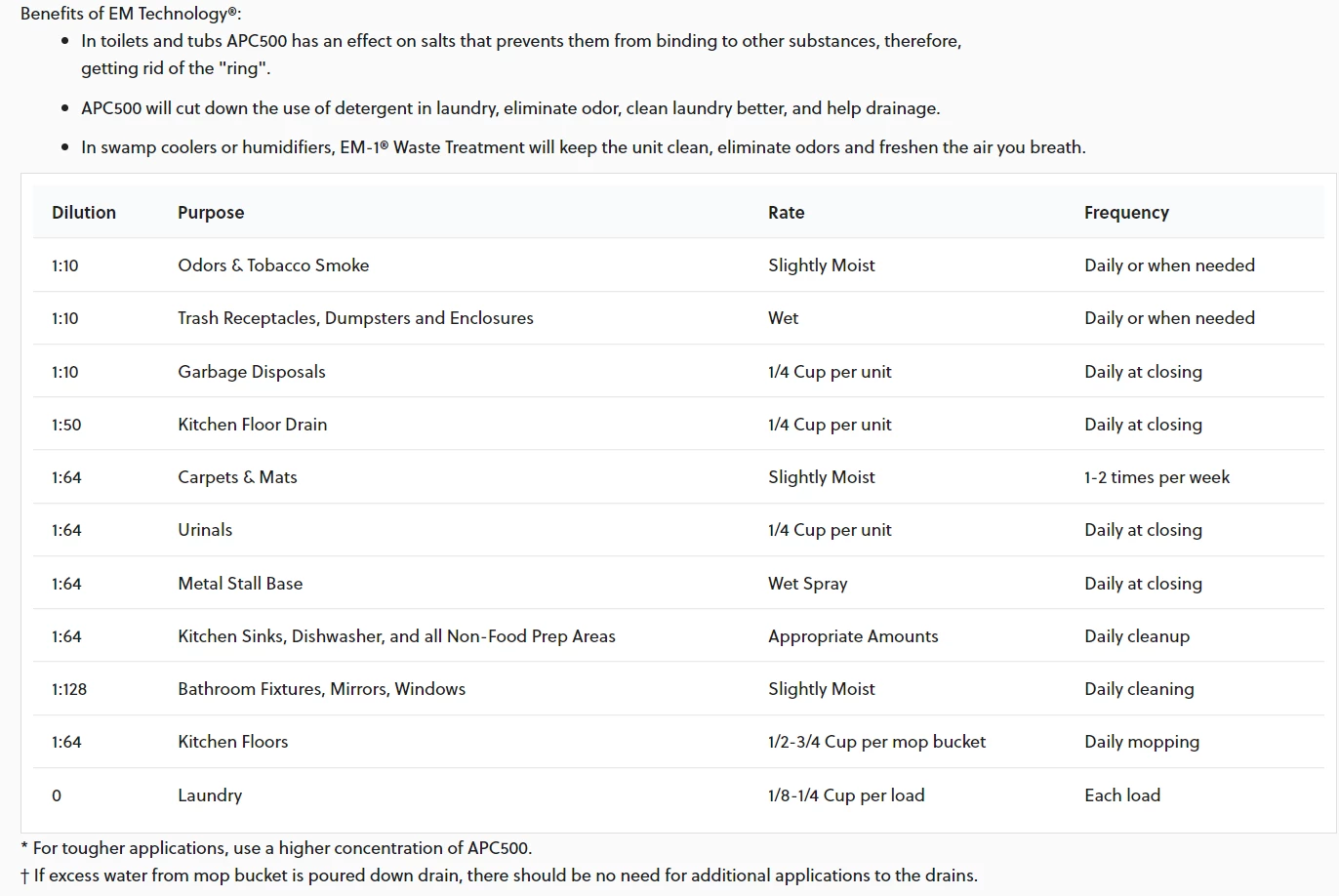Select the Garbage Disposals purpose cell

tap(252, 372)
